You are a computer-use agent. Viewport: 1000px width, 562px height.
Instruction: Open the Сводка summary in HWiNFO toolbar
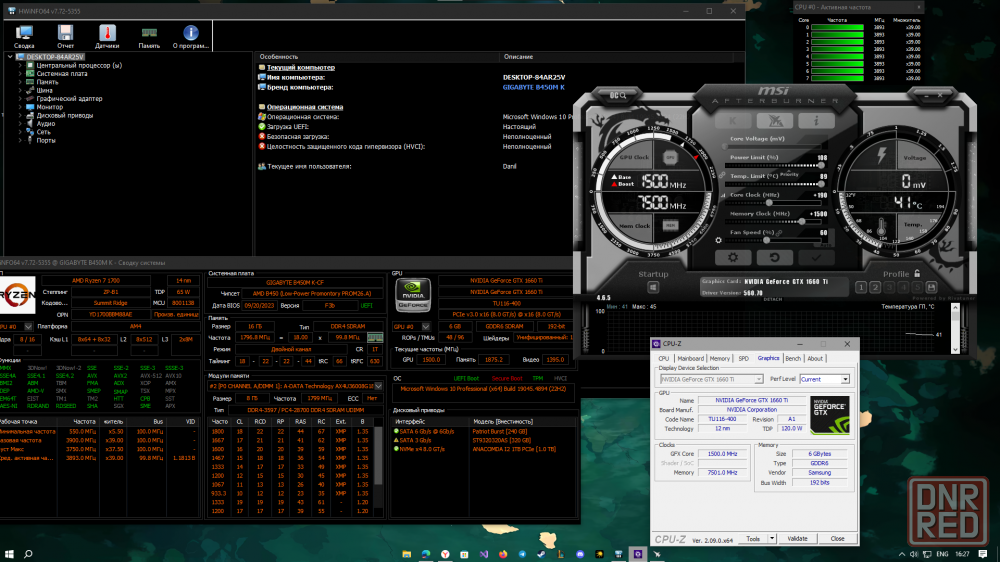coord(24,36)
